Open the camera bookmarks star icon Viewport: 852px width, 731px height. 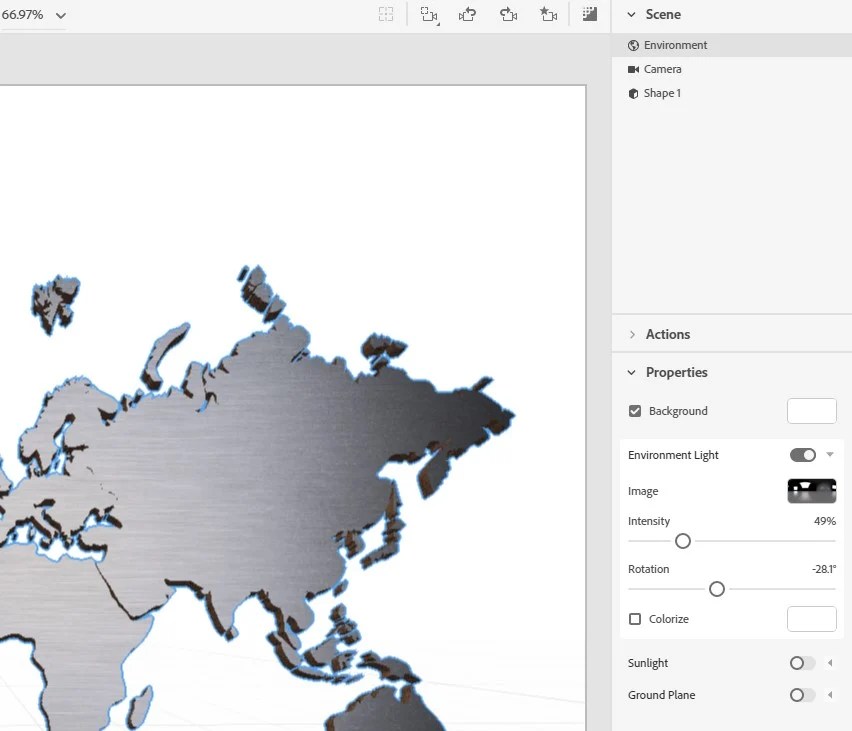[x=548, y=14]
